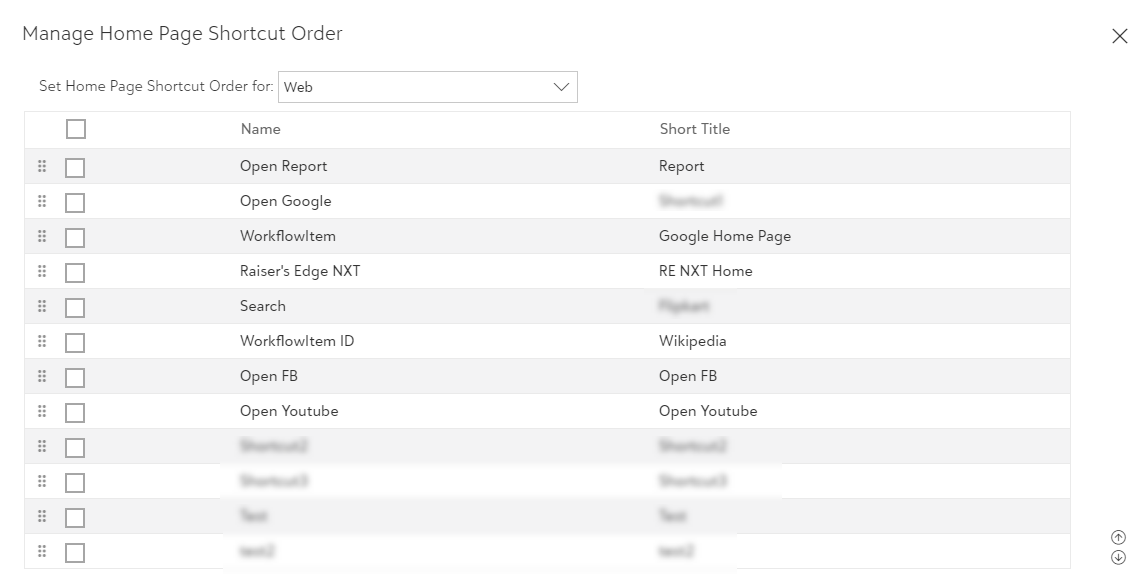Screen dimensions: 1144x574
Task: Mark the WorkflowItem row checkbox
Action: point(75,238)
